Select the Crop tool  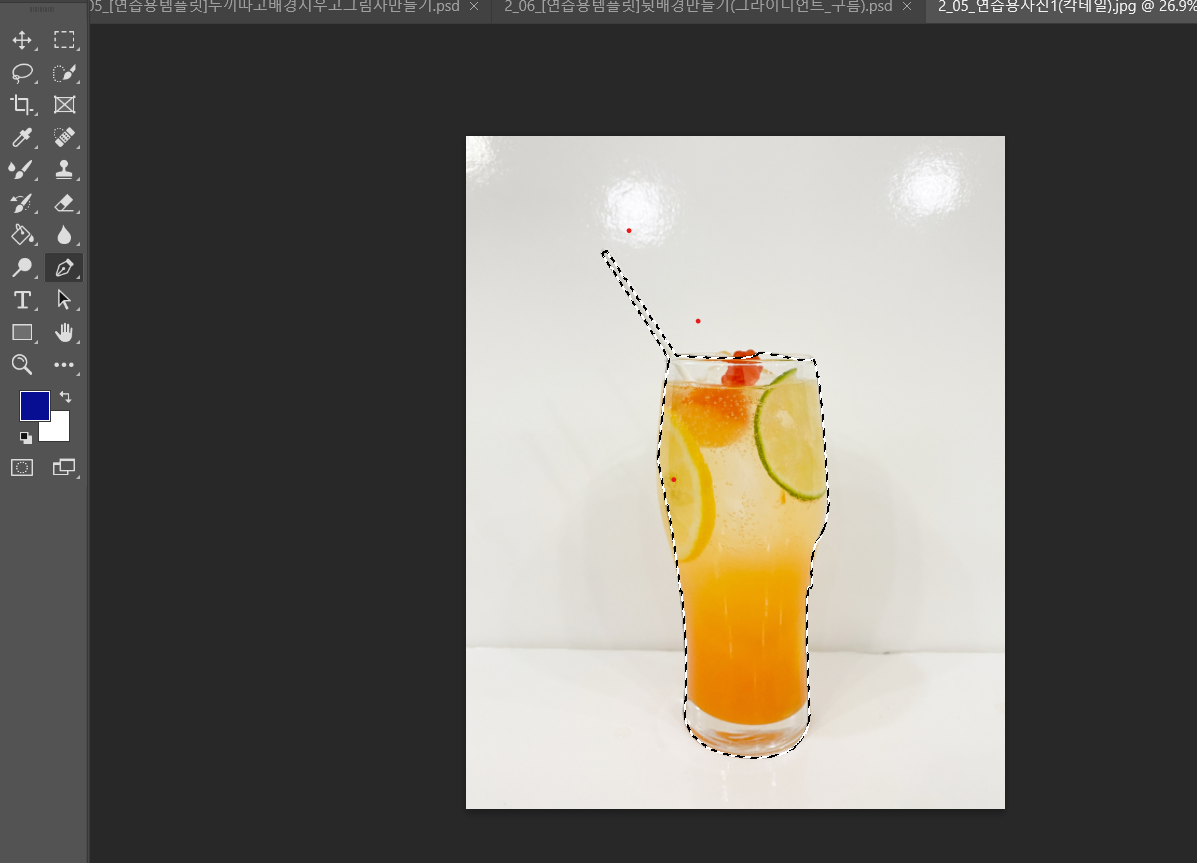point(22,105)
